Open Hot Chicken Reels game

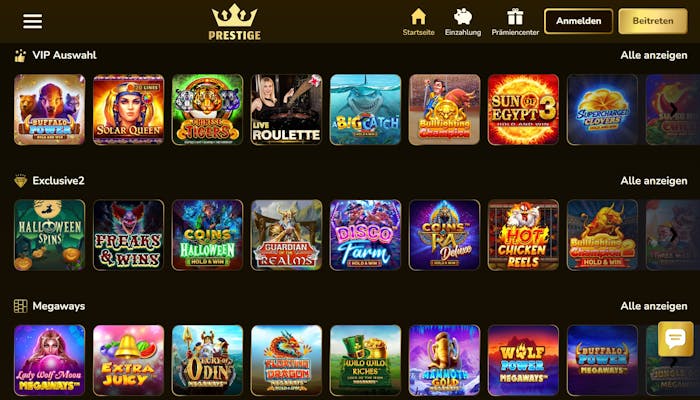click(523, 235)
